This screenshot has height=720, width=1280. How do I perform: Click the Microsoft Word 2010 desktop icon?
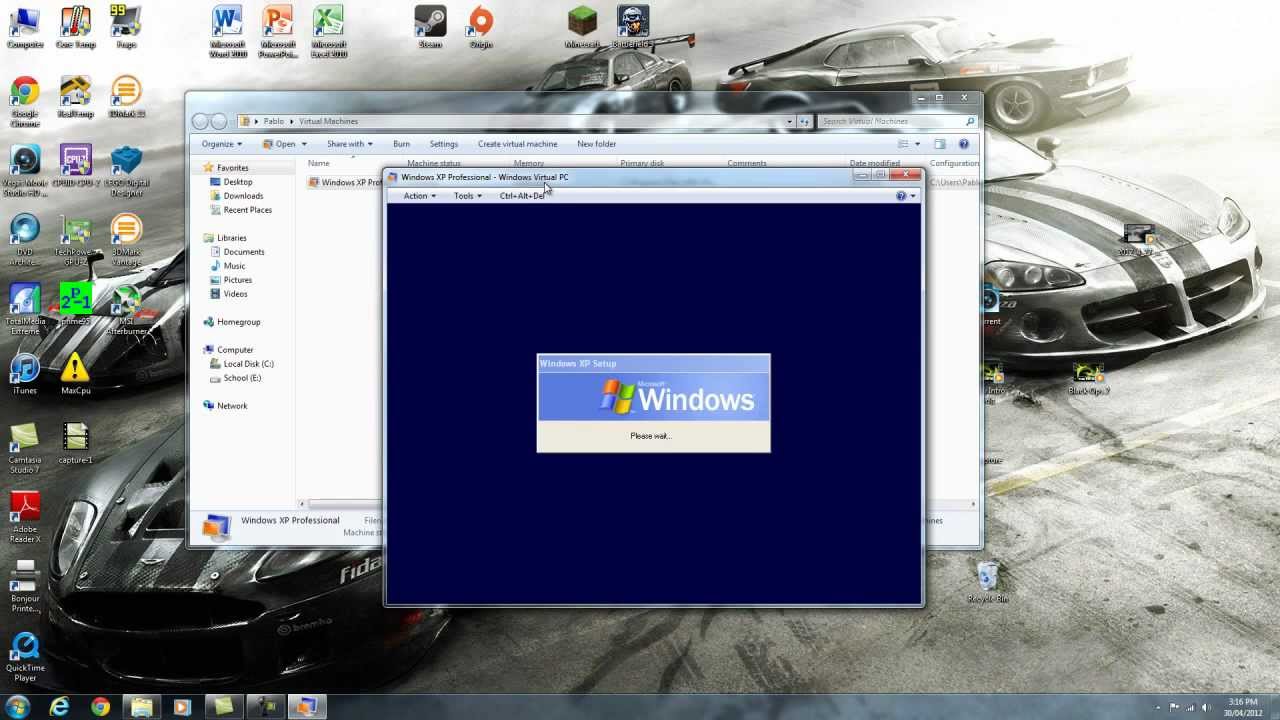coord(227,32)
